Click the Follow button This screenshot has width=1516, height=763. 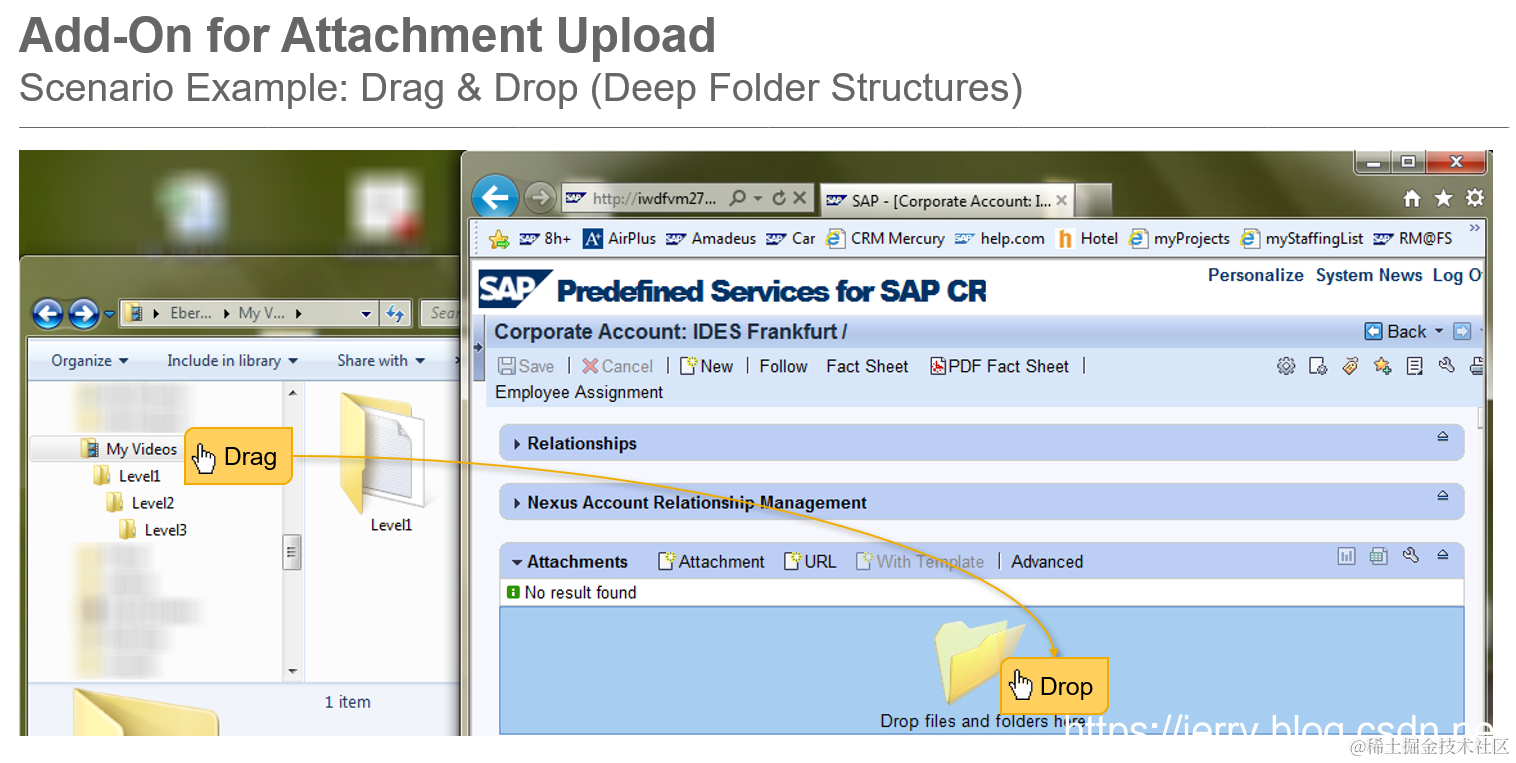pyautogui.click(x=783, y=366)
